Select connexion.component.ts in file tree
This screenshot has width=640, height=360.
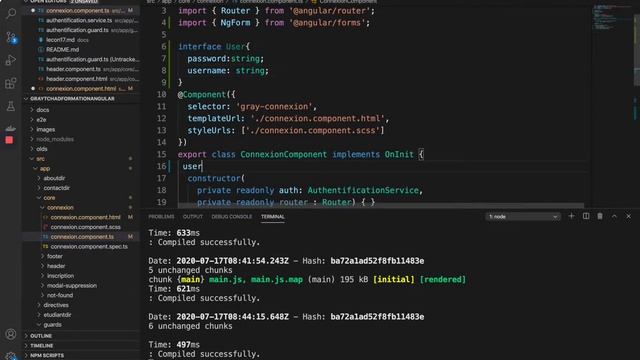tap(82, 237)
